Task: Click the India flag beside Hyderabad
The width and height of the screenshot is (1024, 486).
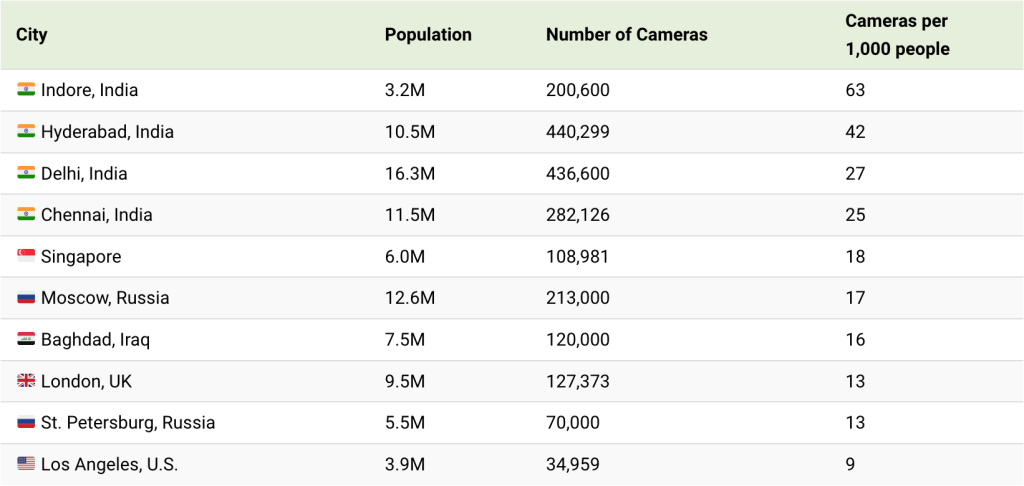Action: tap(26, 131)
